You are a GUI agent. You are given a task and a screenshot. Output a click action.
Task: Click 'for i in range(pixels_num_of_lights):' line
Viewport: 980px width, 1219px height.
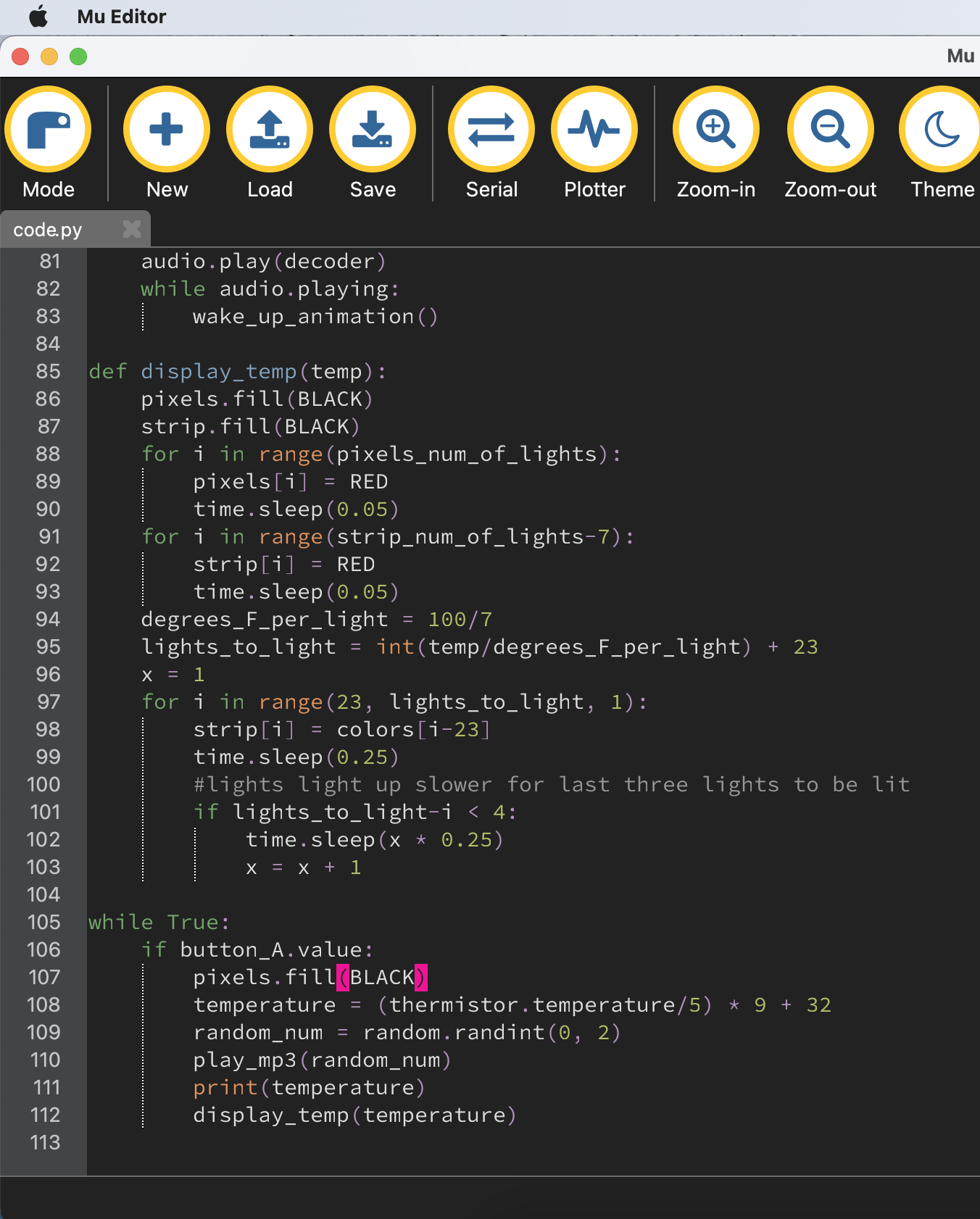(x=381, y=454)
